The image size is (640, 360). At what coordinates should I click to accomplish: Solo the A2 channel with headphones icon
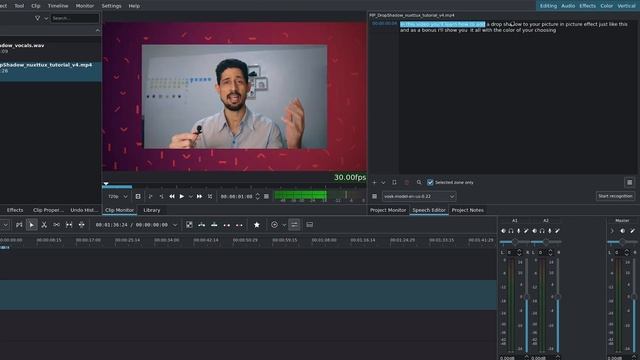(542, 231)
